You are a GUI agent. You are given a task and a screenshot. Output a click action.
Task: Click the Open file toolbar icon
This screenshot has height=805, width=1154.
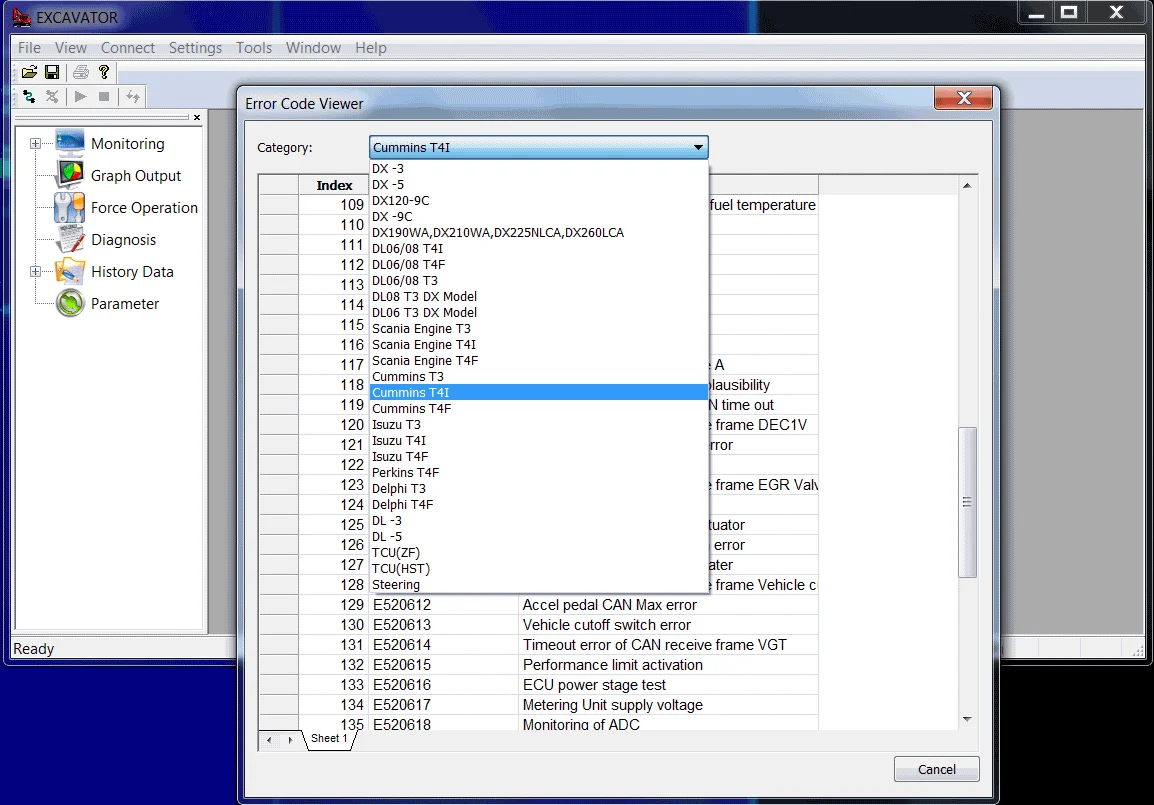(x=29, y=72)
